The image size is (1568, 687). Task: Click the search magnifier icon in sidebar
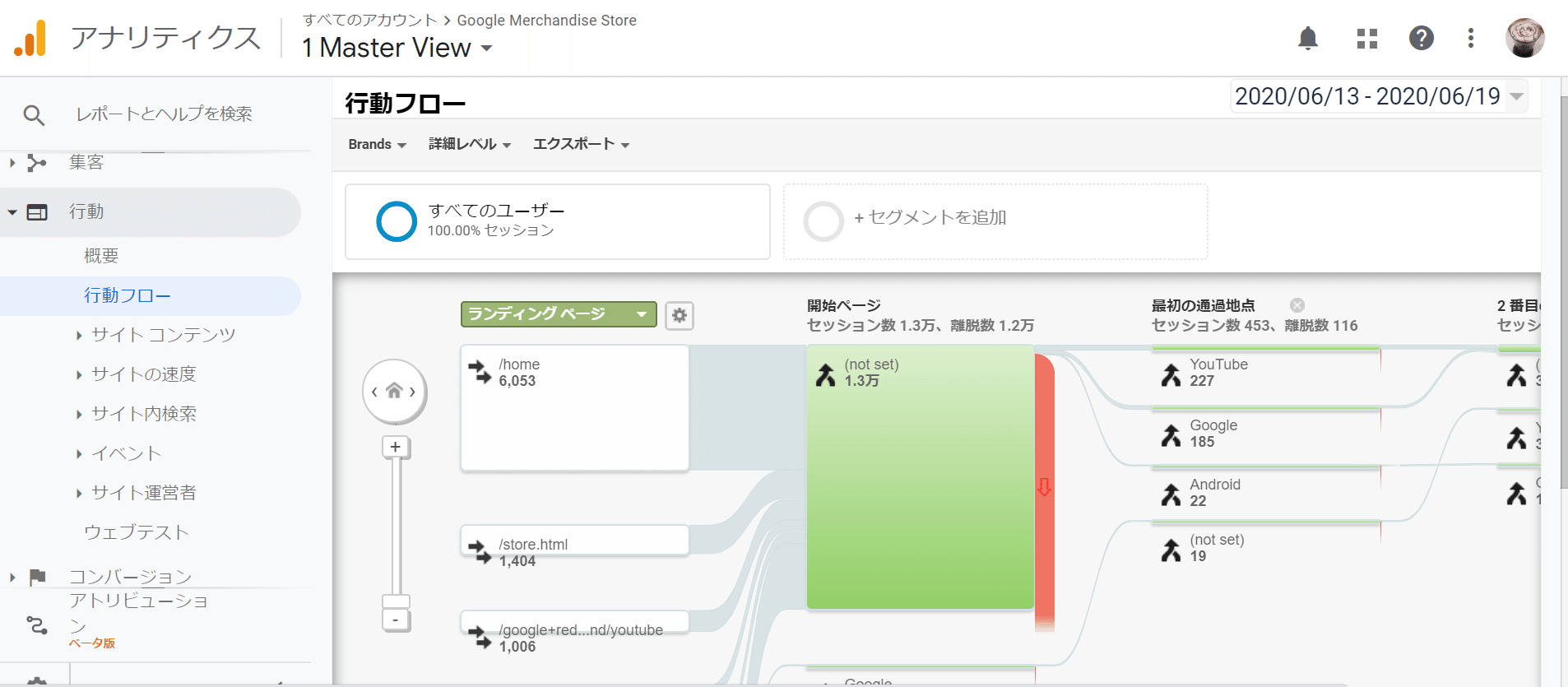click(34, 114)
